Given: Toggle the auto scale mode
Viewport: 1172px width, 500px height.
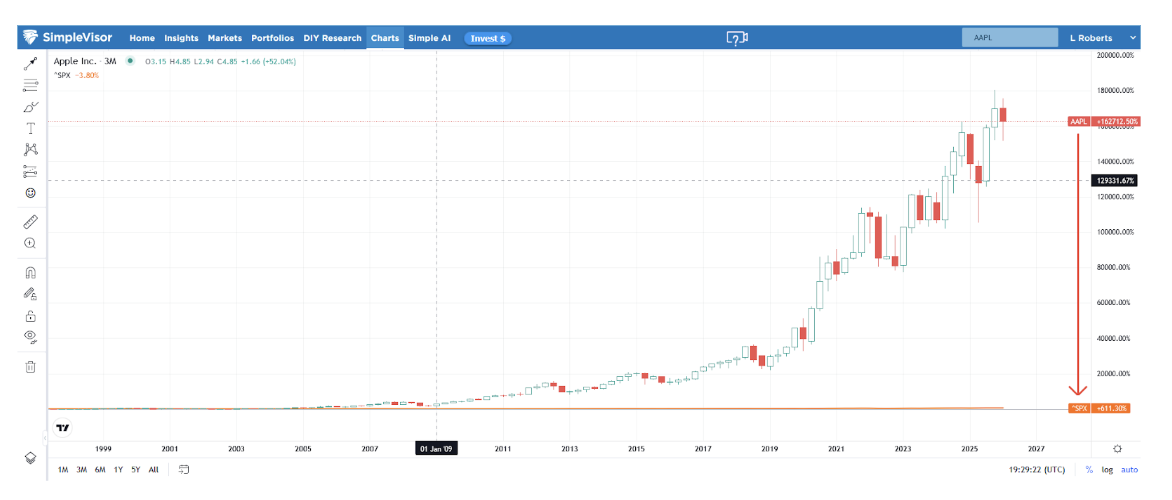Looking at the screenshot, I should tap(1129, 469).
